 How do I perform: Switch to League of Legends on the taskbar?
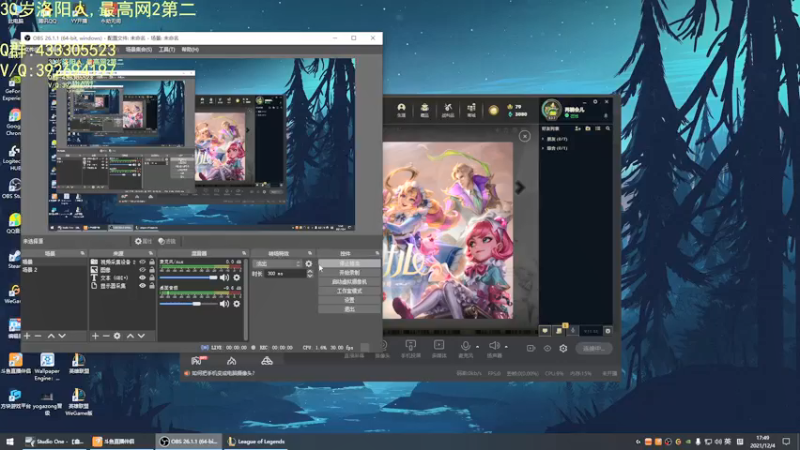pos(257,441)
